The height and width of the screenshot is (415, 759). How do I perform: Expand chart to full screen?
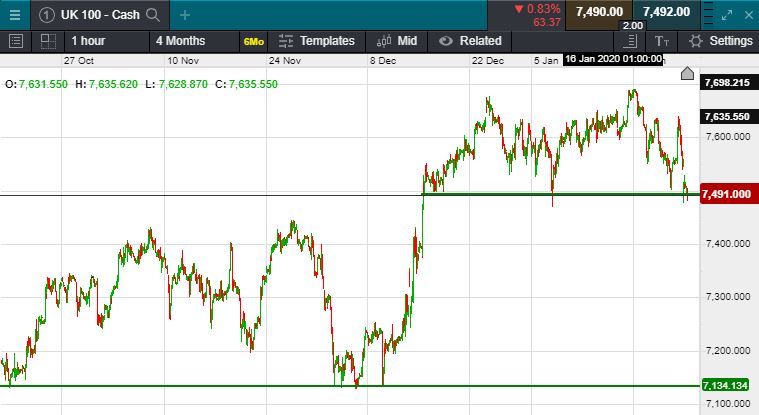click(x=727, y=14)
